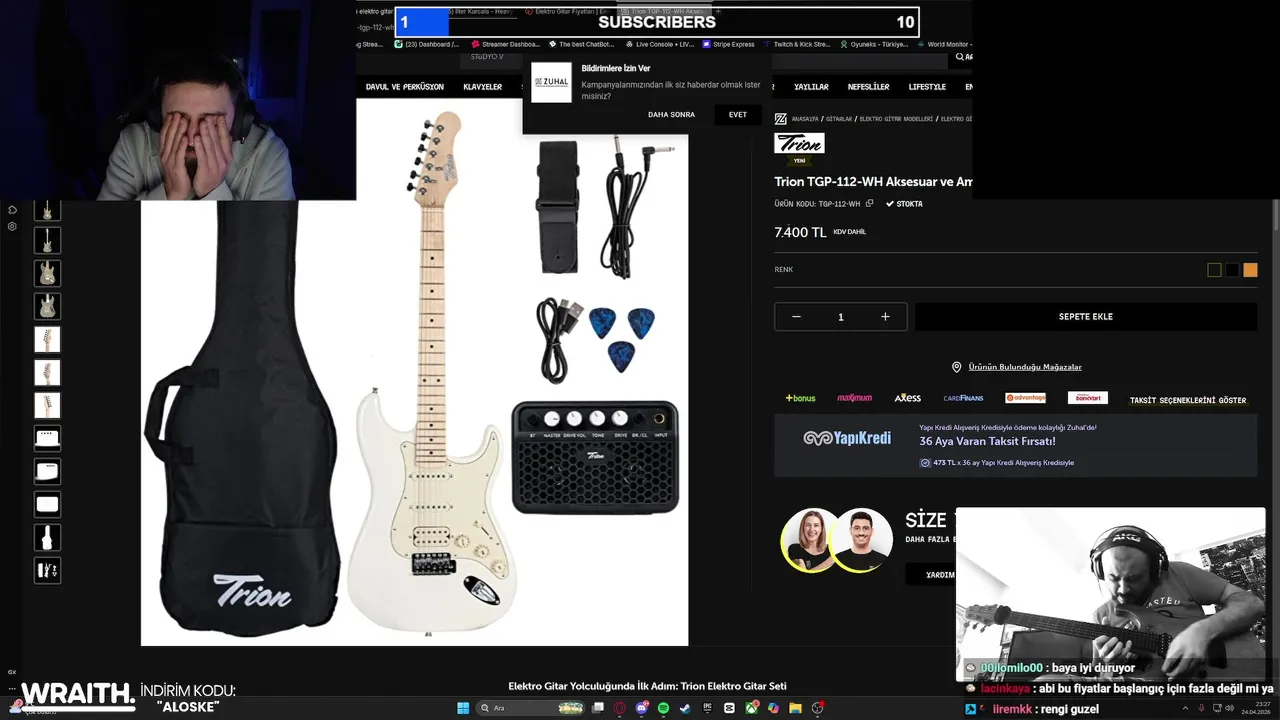Image resolution: width=1280 pixels, height=720 pixels.
Task: Open DAVUL VE PERKÜSYON menu
Action: (405, 87)
